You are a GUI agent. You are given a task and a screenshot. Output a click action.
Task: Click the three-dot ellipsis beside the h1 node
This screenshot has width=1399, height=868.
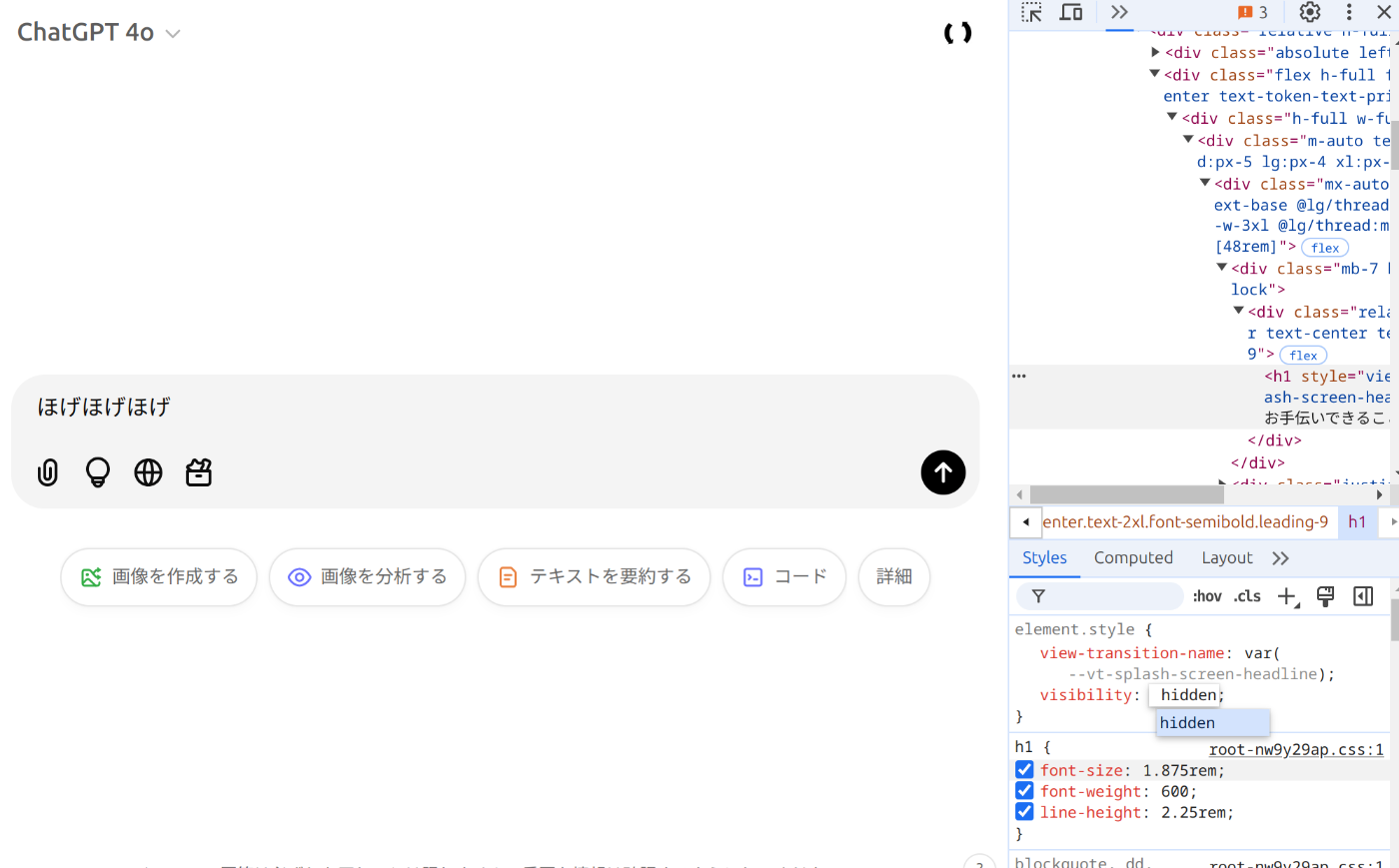1019,377
